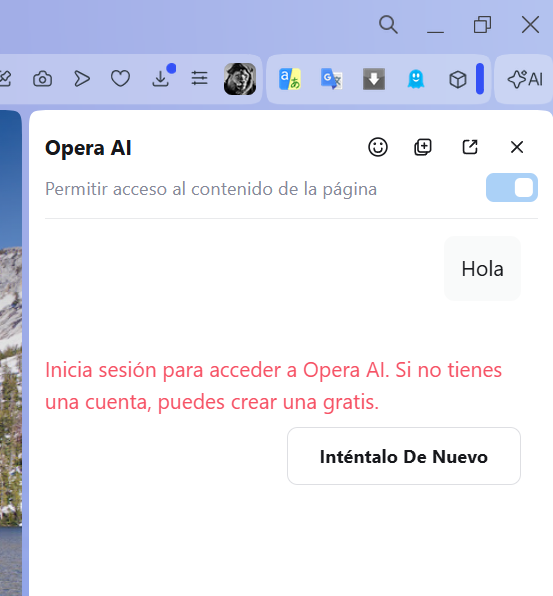Open the Google Translate extension icon
This screenshot has width=553, height=596.
pyautogui.click(x=331, y=79)
